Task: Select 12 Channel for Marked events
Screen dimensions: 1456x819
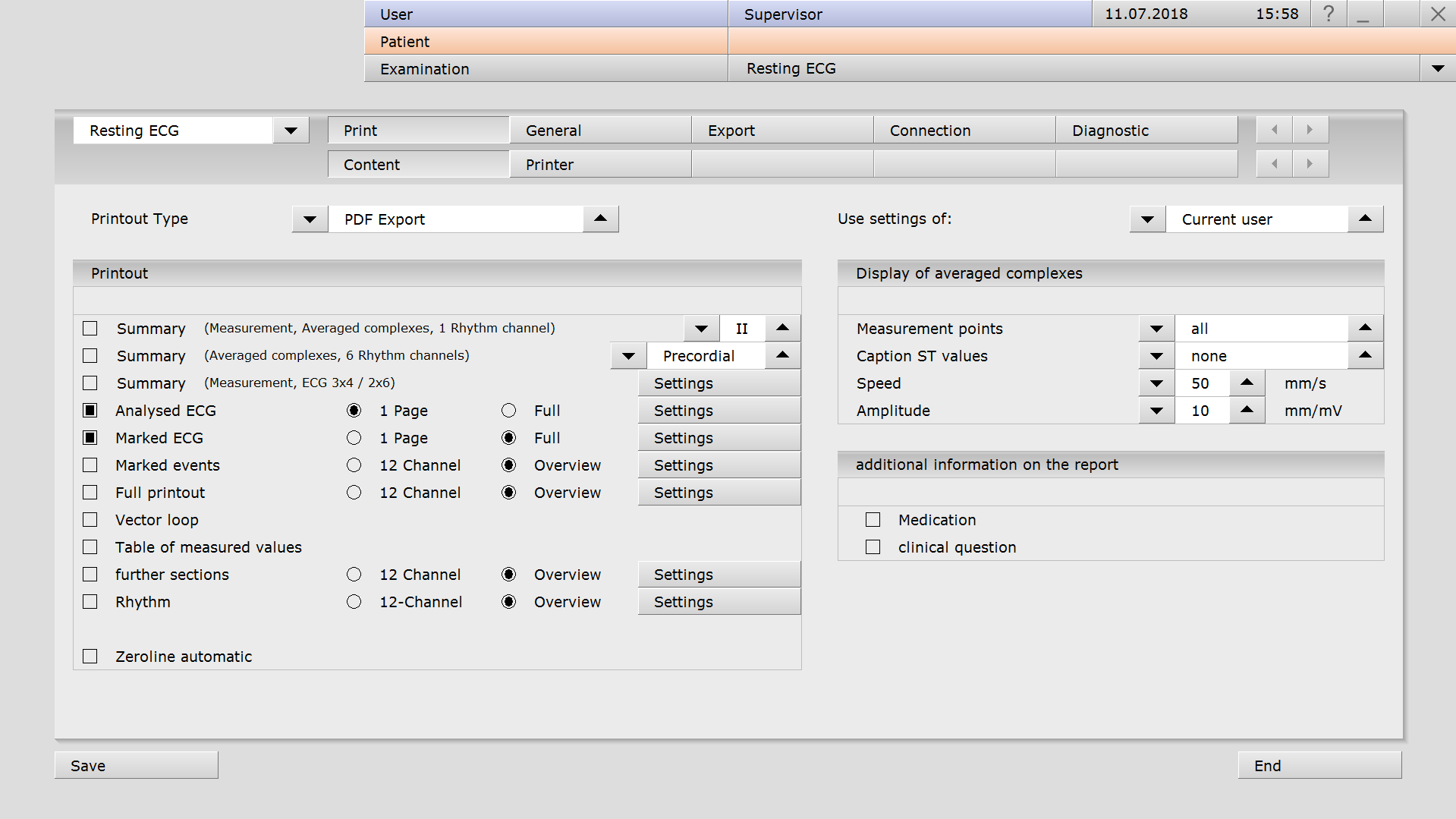Action: pos(354,465)
